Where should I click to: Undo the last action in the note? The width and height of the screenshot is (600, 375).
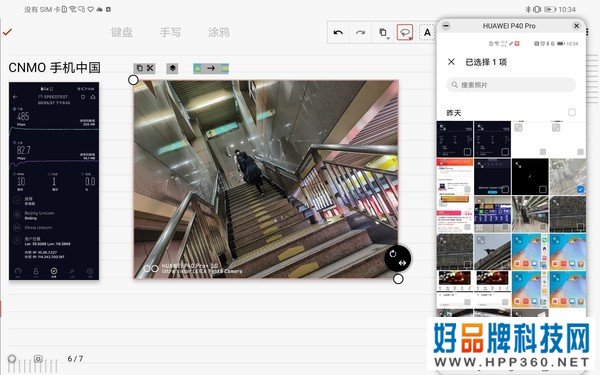pos(338,33)
